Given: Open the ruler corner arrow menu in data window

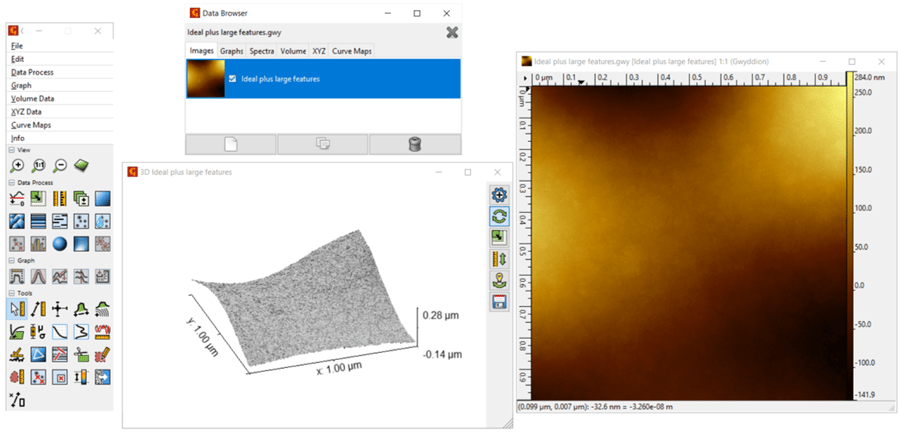Looking at the screenshot, I should coord(525,77).
